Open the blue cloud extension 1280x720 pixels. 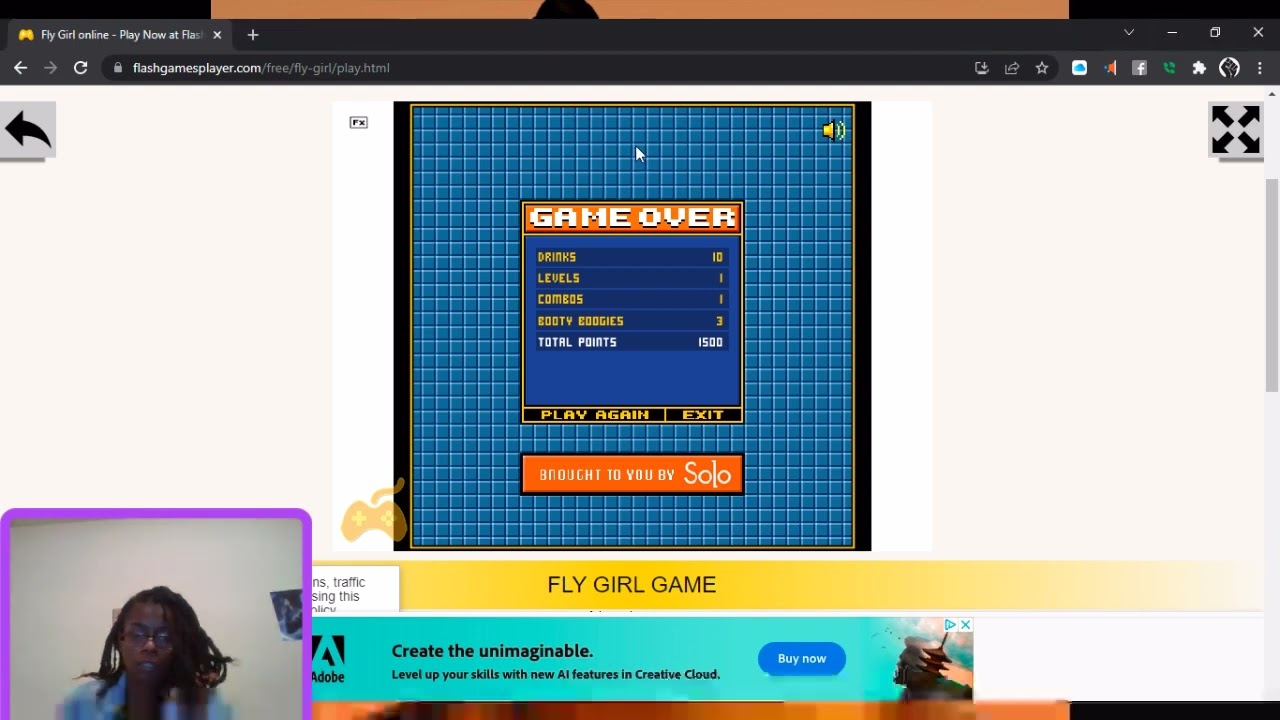pos(1079,68)
